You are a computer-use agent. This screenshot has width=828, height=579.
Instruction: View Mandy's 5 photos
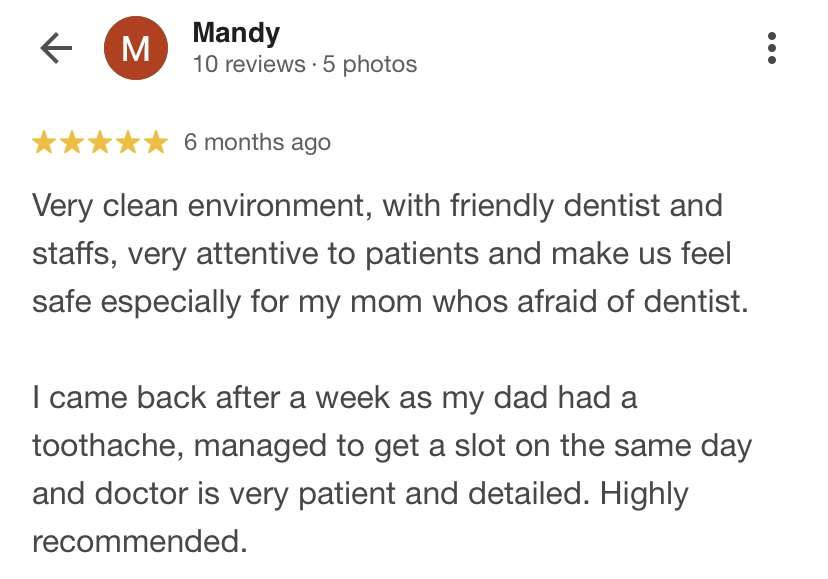pyautogui.click(x=370, y=65)
